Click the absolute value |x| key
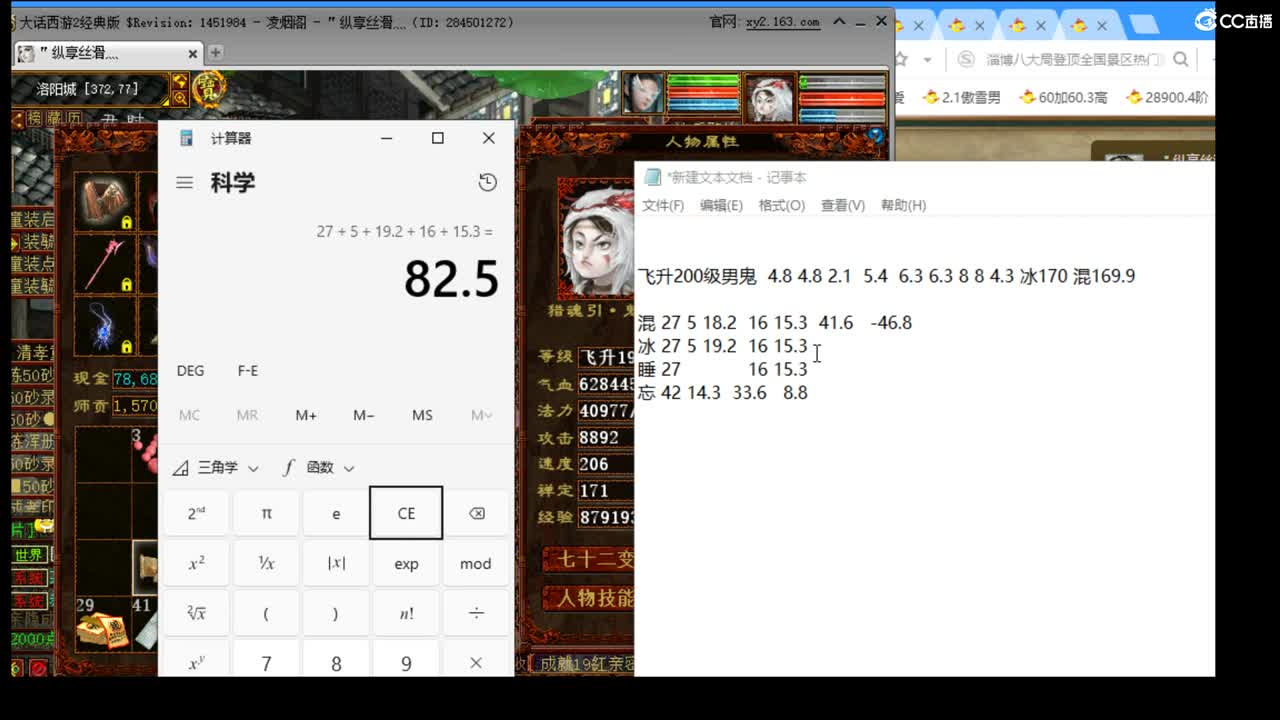The height and width of the screenshot is (720, 1280). click(336, 563)
